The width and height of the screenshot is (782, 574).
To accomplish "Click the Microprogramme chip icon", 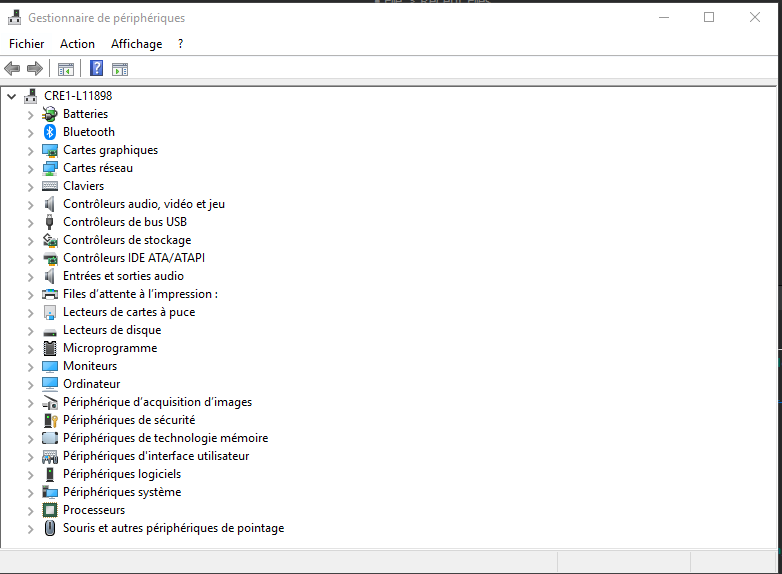I will 50,348.
